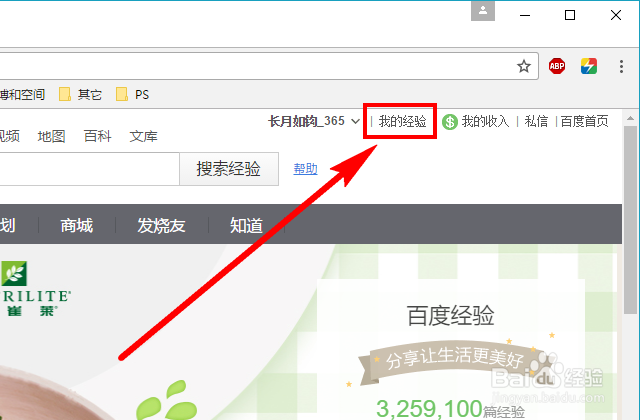Select the 发烧友 navigation tab
This screenshot has height=420, width=640.
tap(161, 225)
